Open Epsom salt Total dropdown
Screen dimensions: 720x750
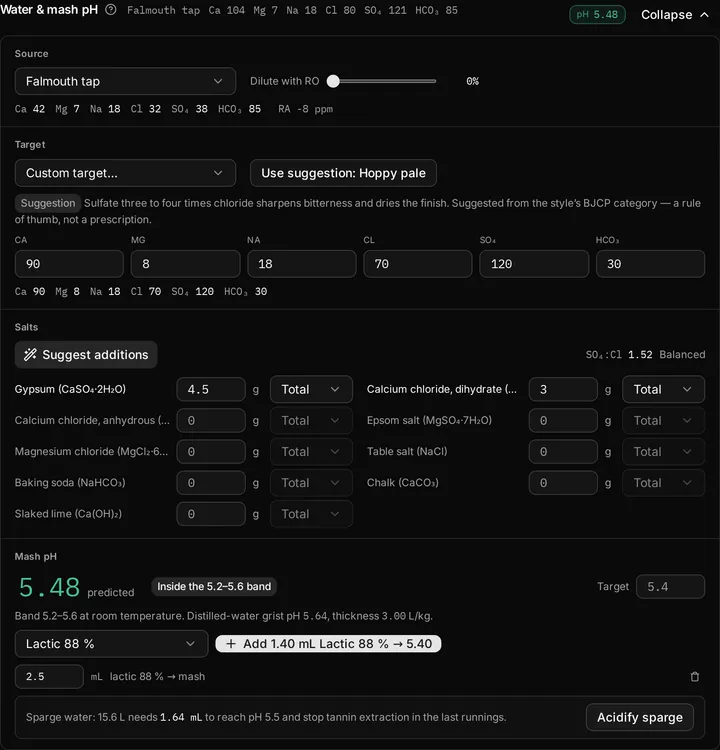click(664, 420)
